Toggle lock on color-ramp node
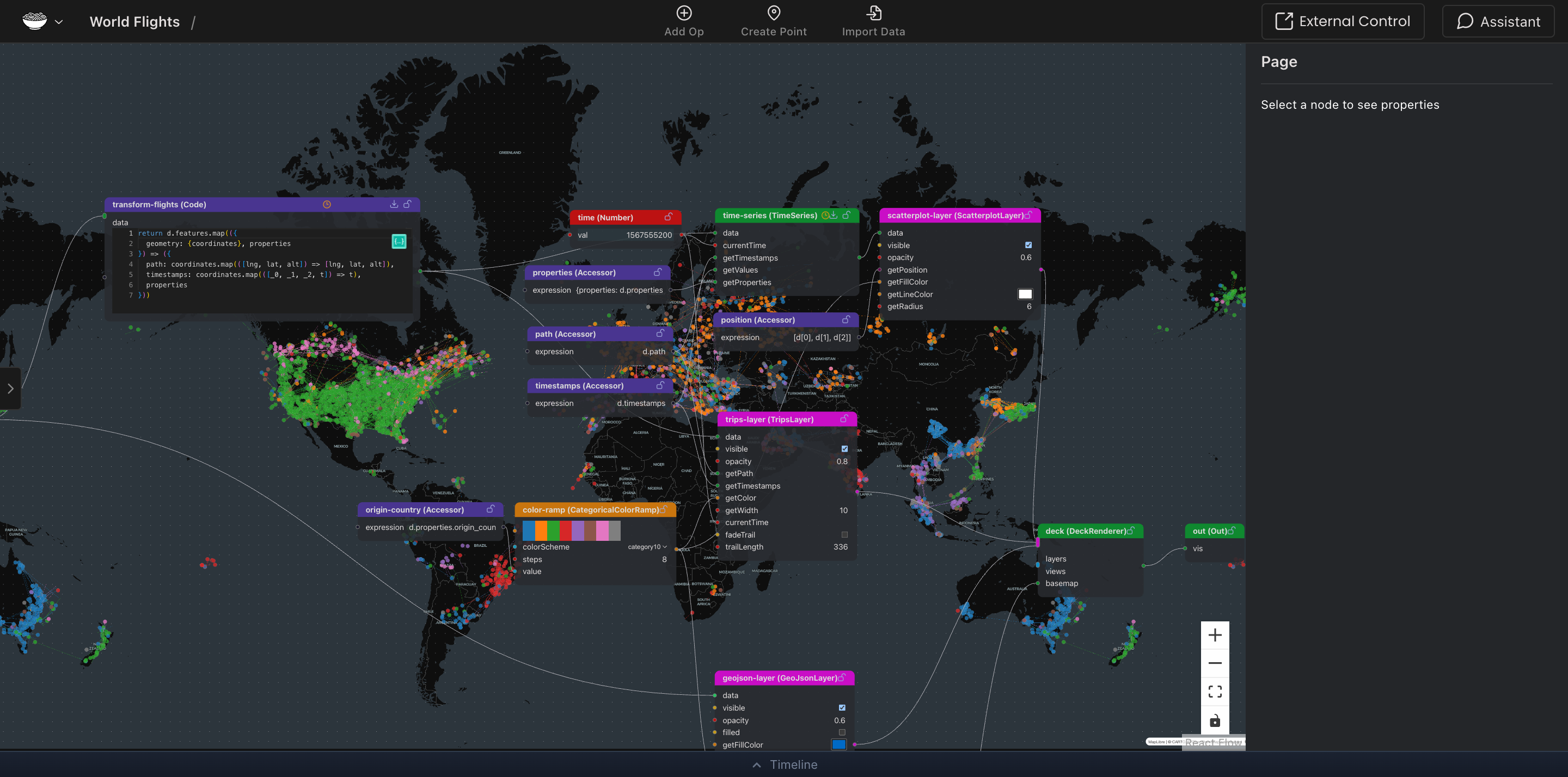 tap(664, 510)
